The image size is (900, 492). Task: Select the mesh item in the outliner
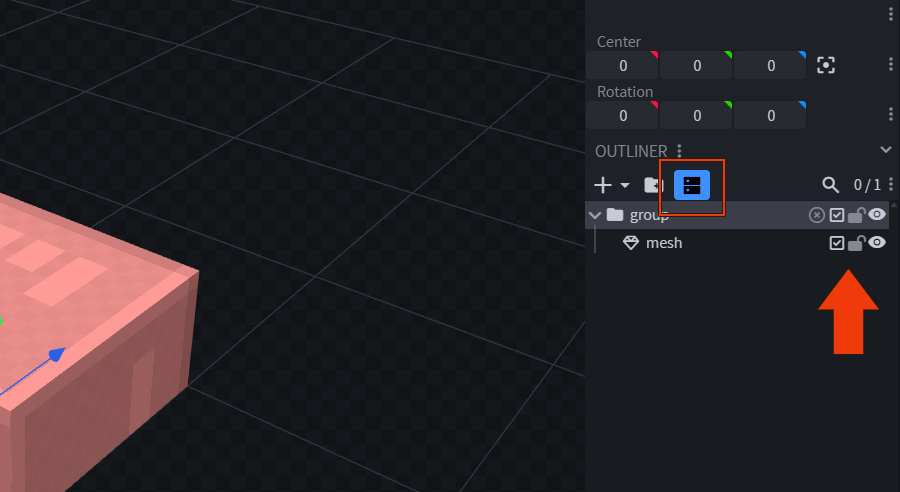tap(664, 243)
